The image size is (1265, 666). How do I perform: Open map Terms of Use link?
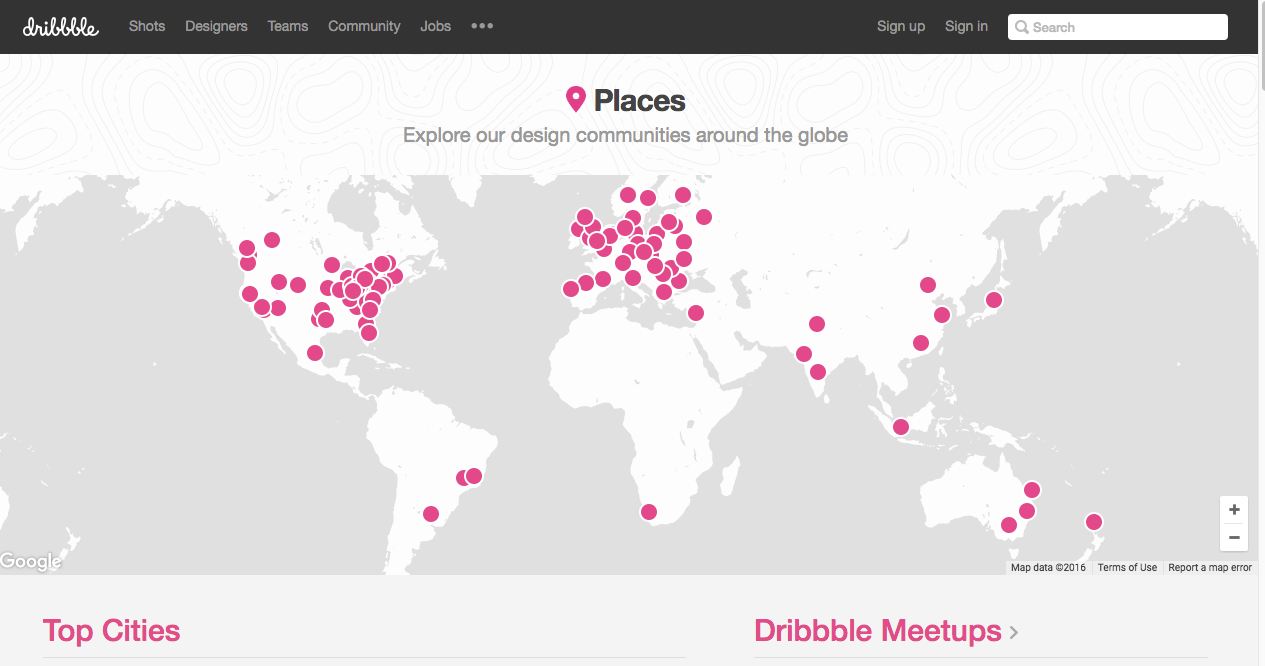click(1127, 567)
